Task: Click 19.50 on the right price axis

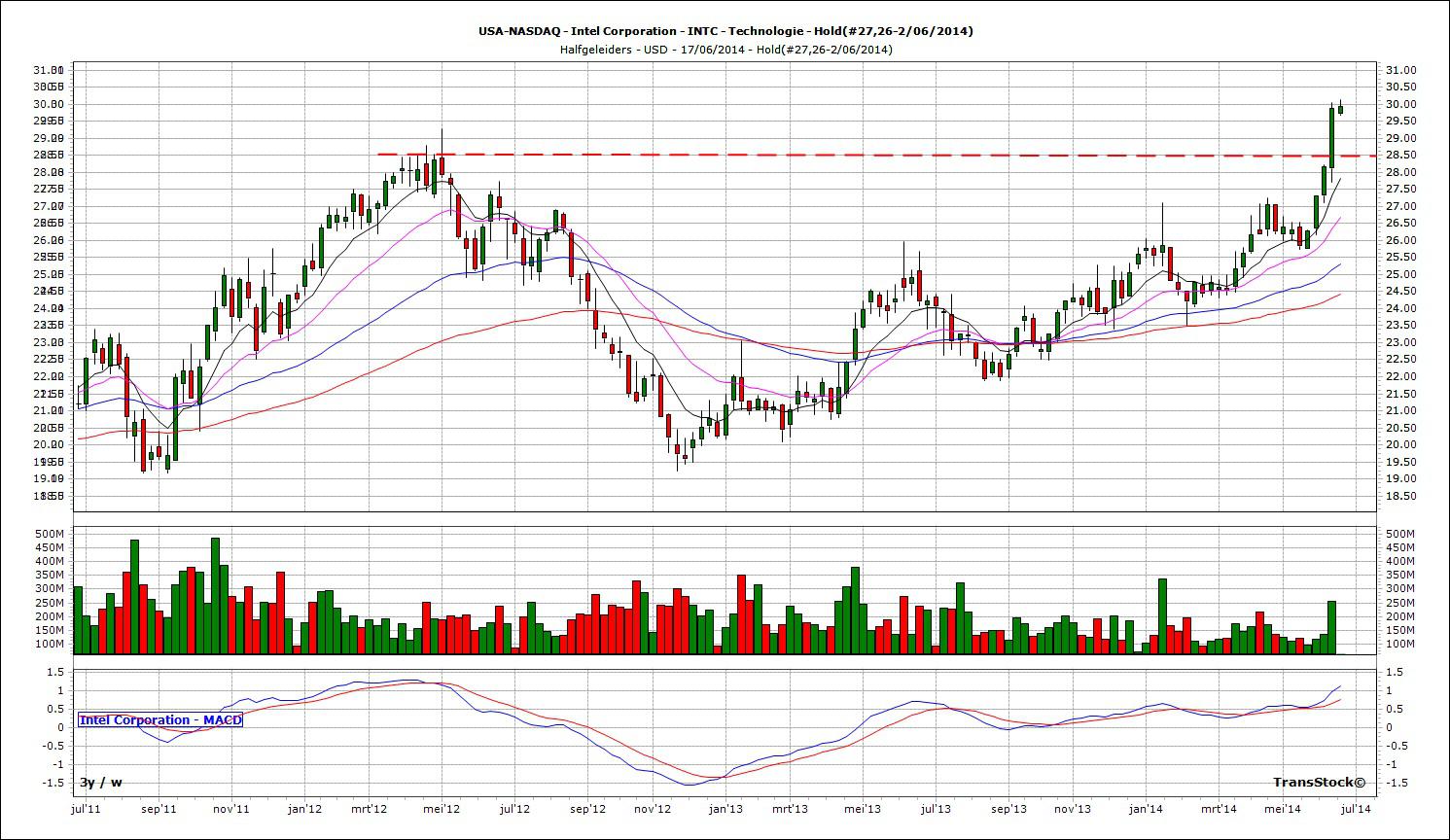Action: [1400, 462]
